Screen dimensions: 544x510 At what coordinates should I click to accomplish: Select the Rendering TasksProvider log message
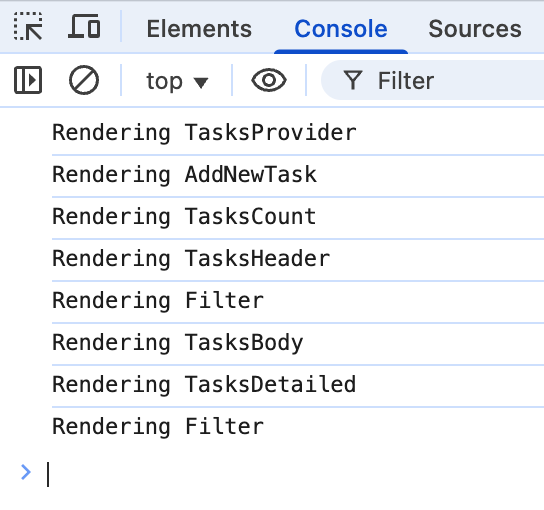point(204,133)
